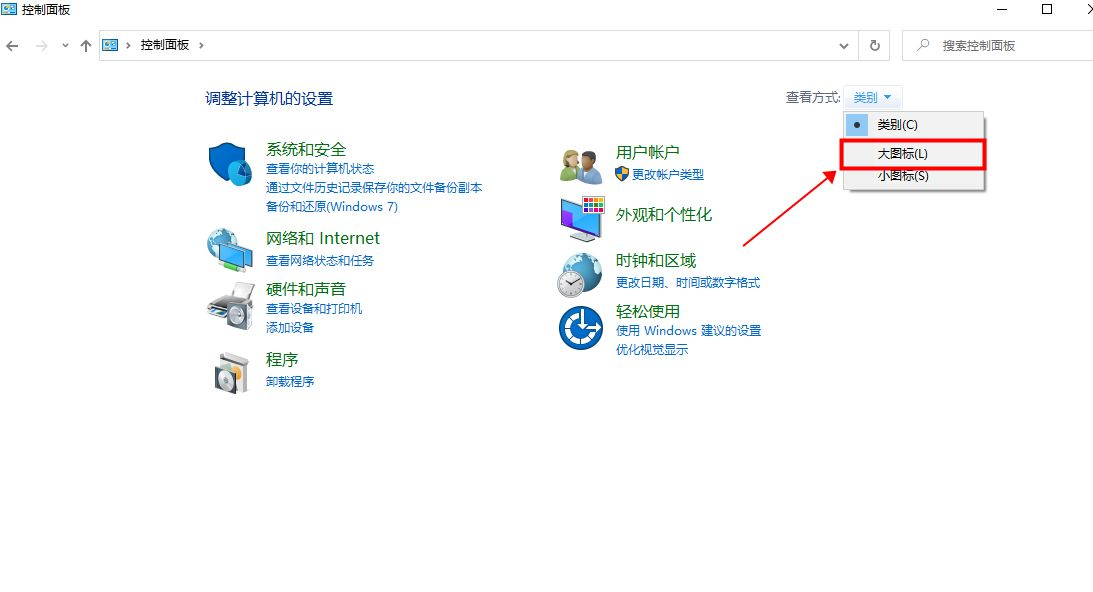Select 小图标(S) view option
1093x592 pixels.
click(x=914, y=176)
